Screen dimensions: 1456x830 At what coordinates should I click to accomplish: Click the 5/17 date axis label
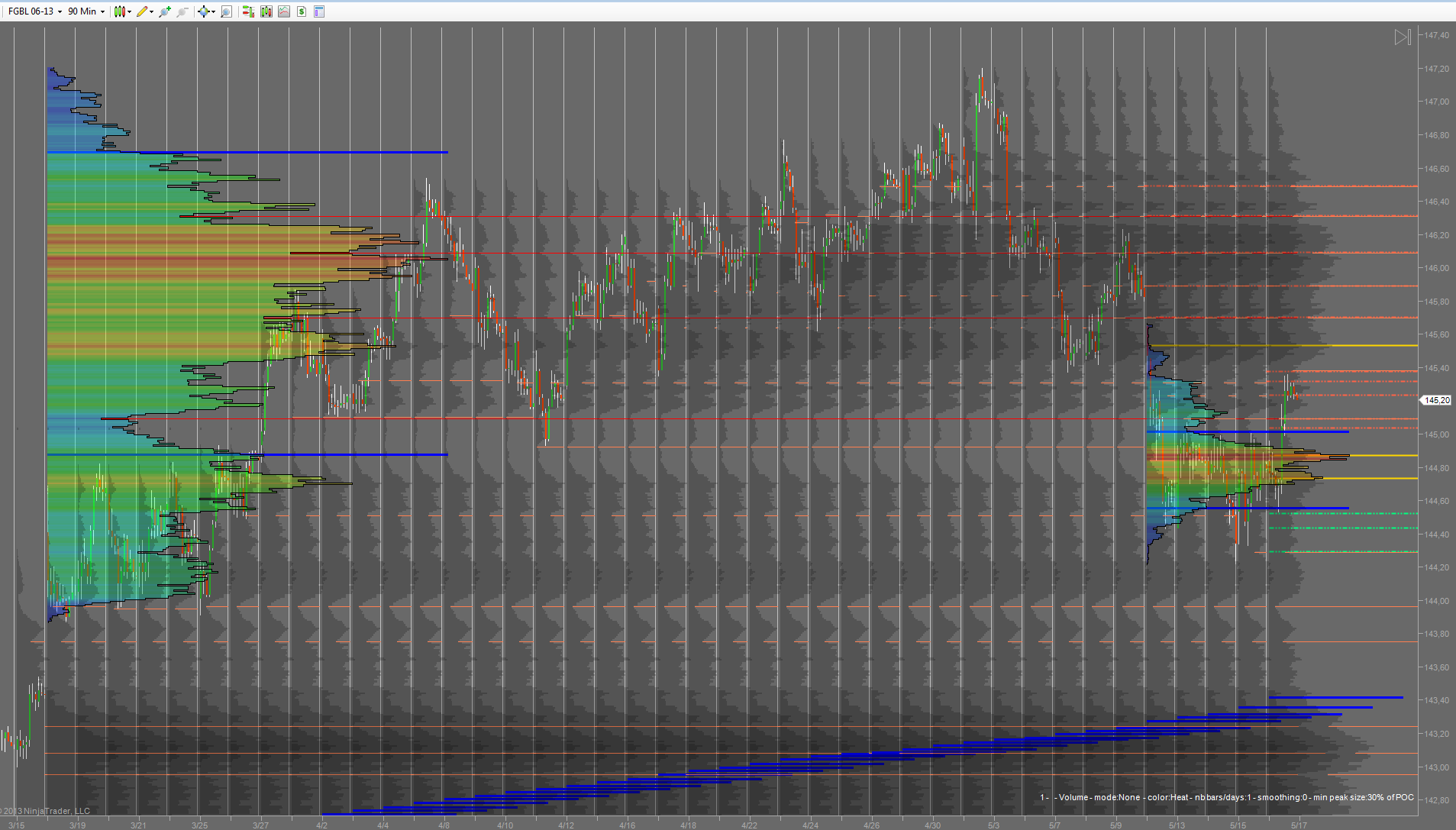(x=1299, y=825)
